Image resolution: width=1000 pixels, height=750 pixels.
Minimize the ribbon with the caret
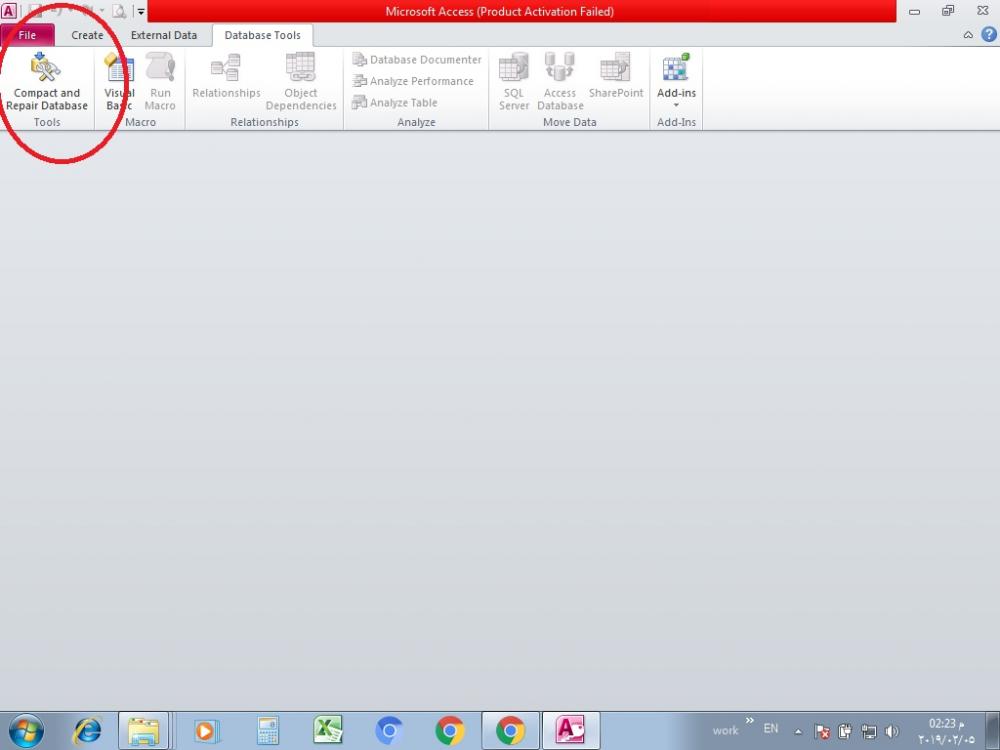[968, 35]
